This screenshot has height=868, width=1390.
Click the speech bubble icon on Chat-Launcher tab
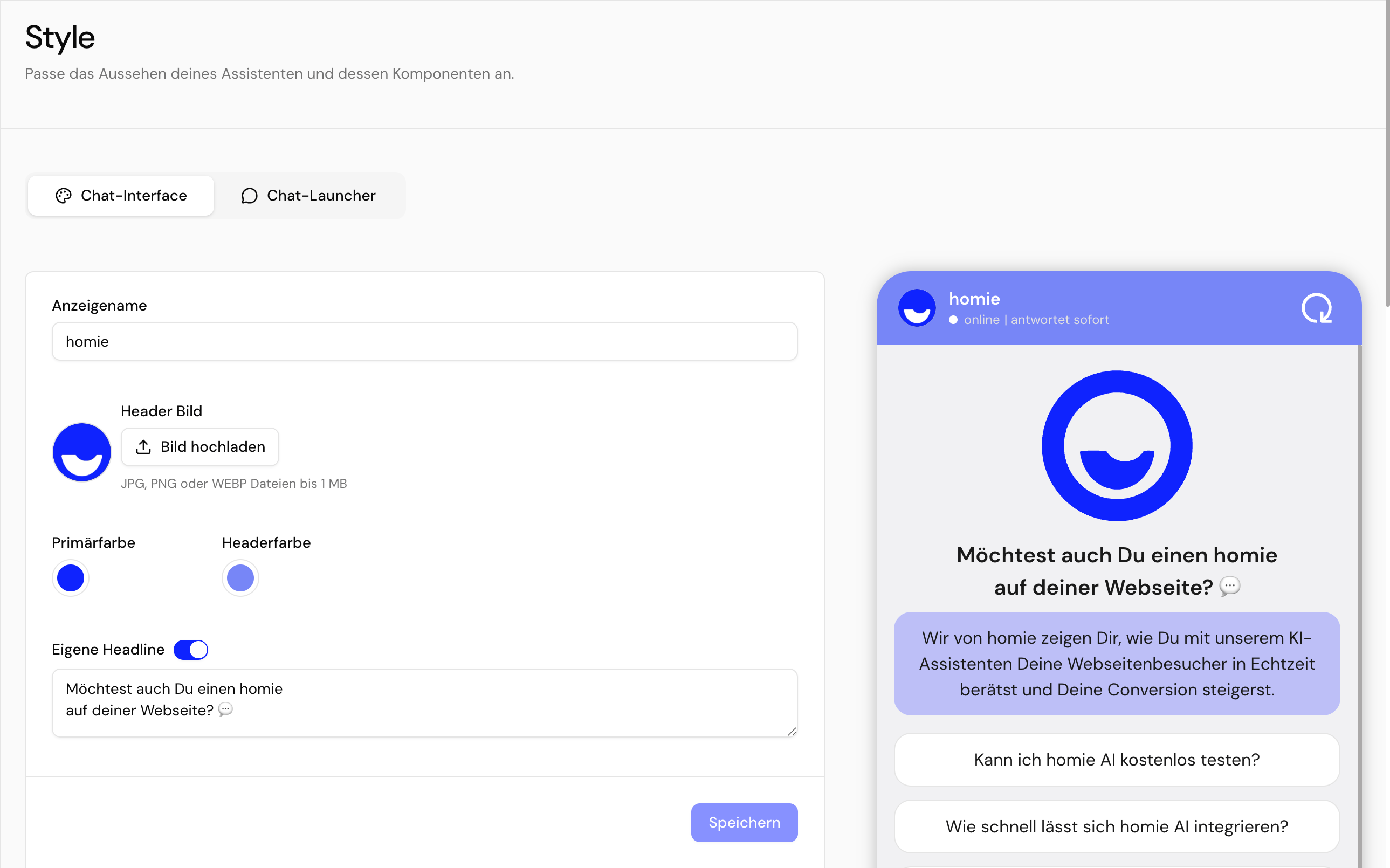click(x=249, y=196)
